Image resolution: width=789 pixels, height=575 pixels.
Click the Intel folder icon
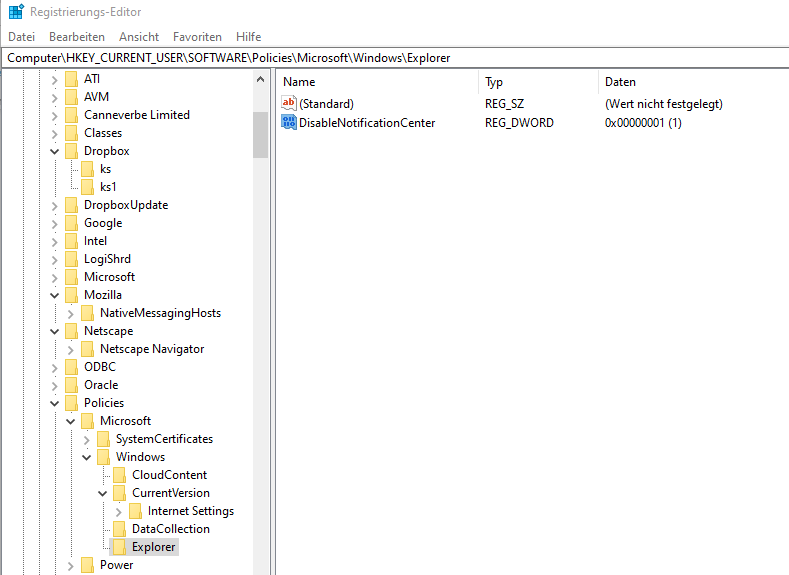71,241
